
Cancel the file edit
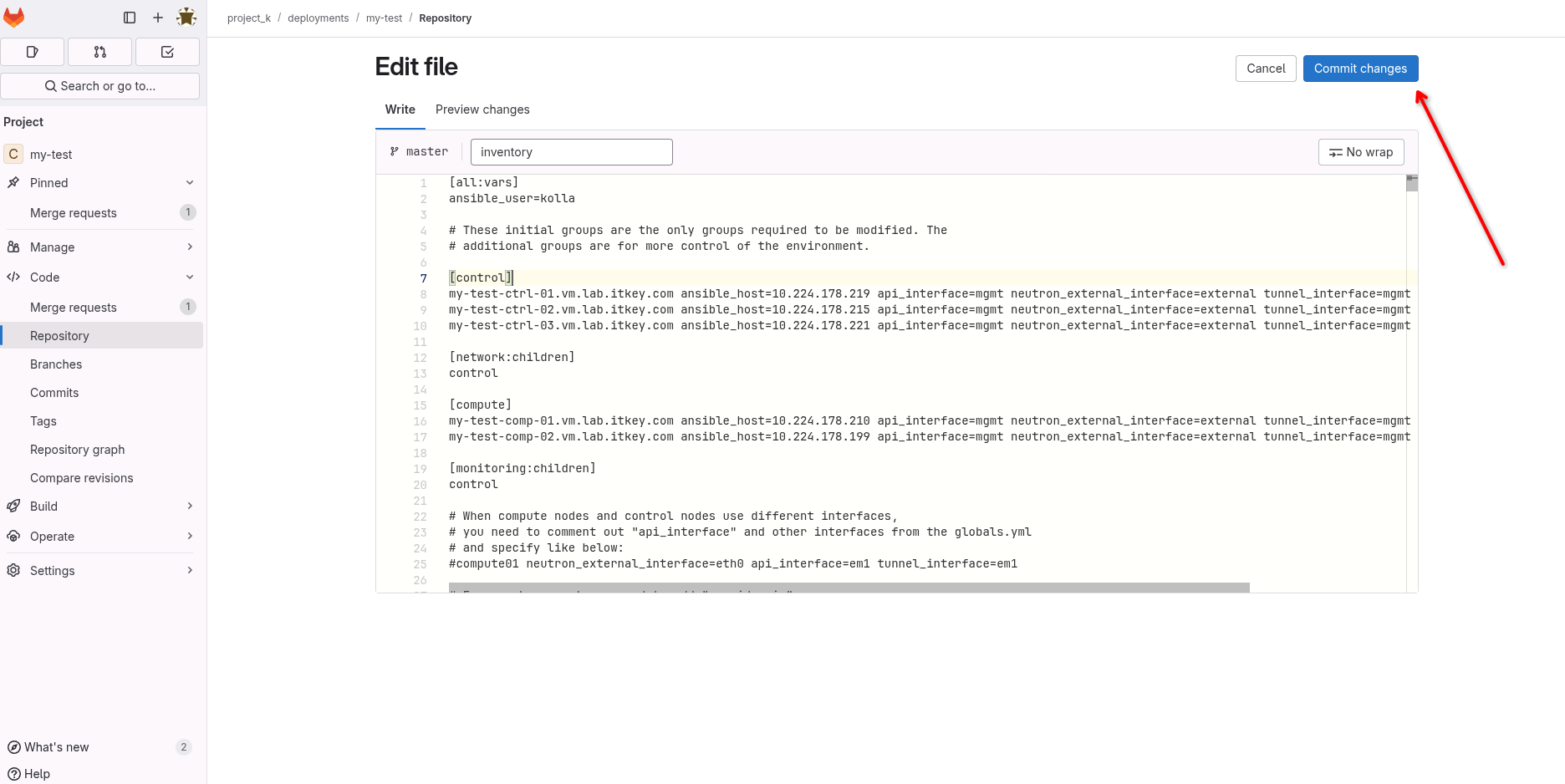(x=1266, y=69)
